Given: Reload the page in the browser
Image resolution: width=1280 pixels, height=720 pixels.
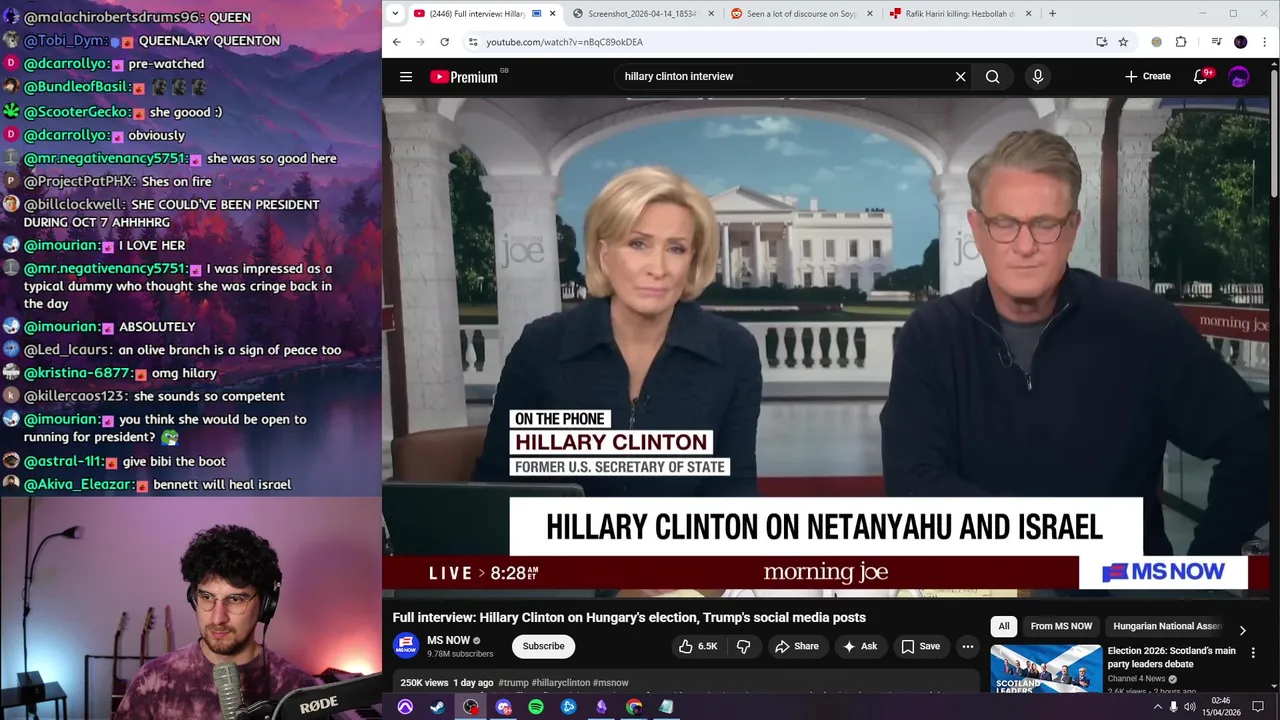Looking at the screenshot, I should (x=444, y=42).
